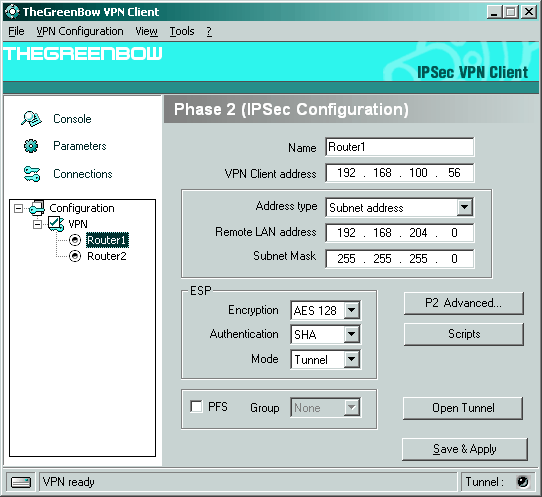This screenshot has height=497, width=542.
Task: Click Save & Apply
Action: click(465, 449)
